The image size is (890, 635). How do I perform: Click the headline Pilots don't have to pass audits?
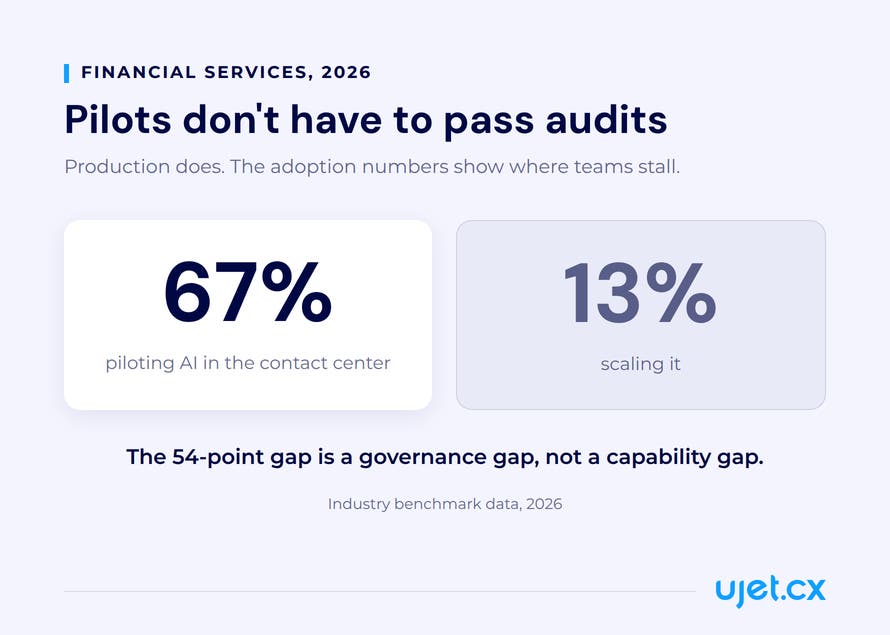pos(366,120)
